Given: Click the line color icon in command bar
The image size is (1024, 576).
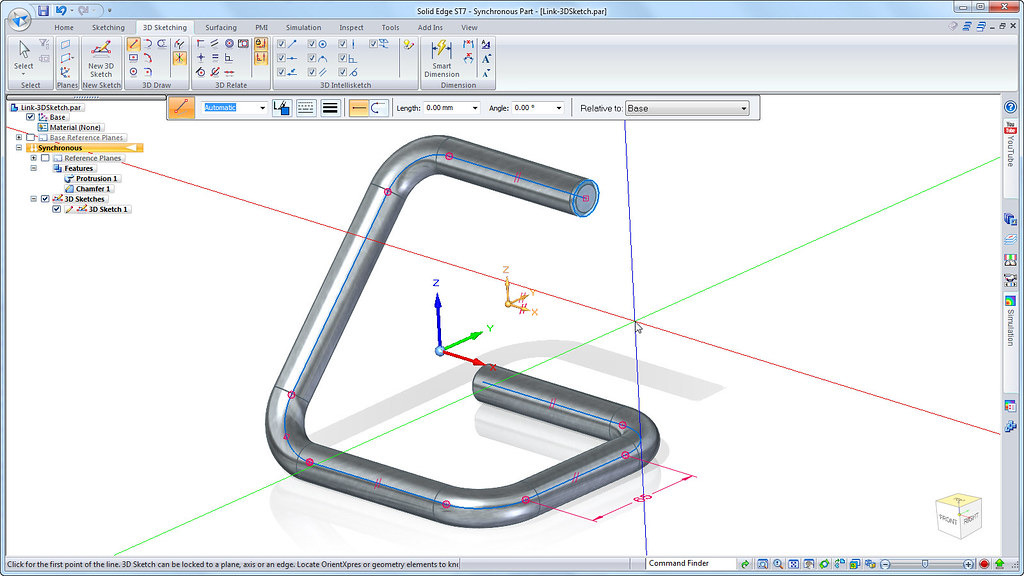Looking at the screenshot, I should [x=281, y=108].
